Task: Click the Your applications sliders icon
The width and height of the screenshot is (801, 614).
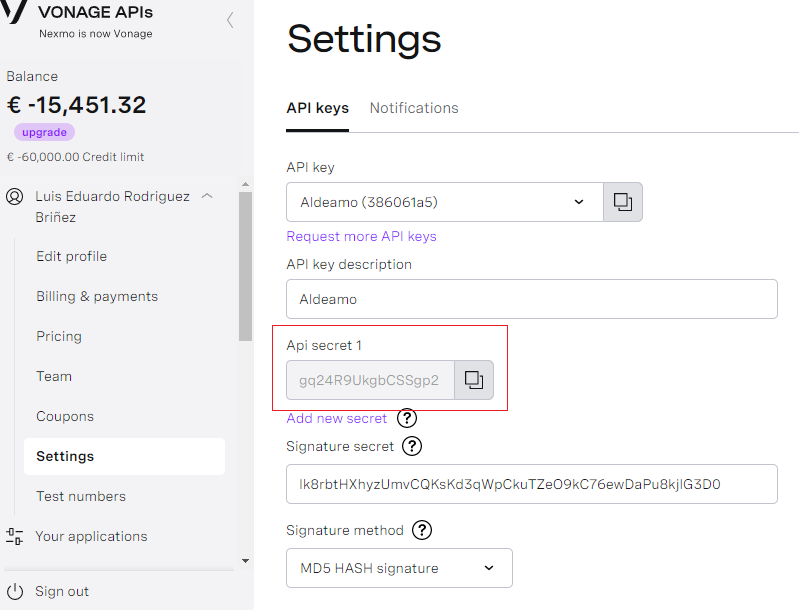Action: 14,536
